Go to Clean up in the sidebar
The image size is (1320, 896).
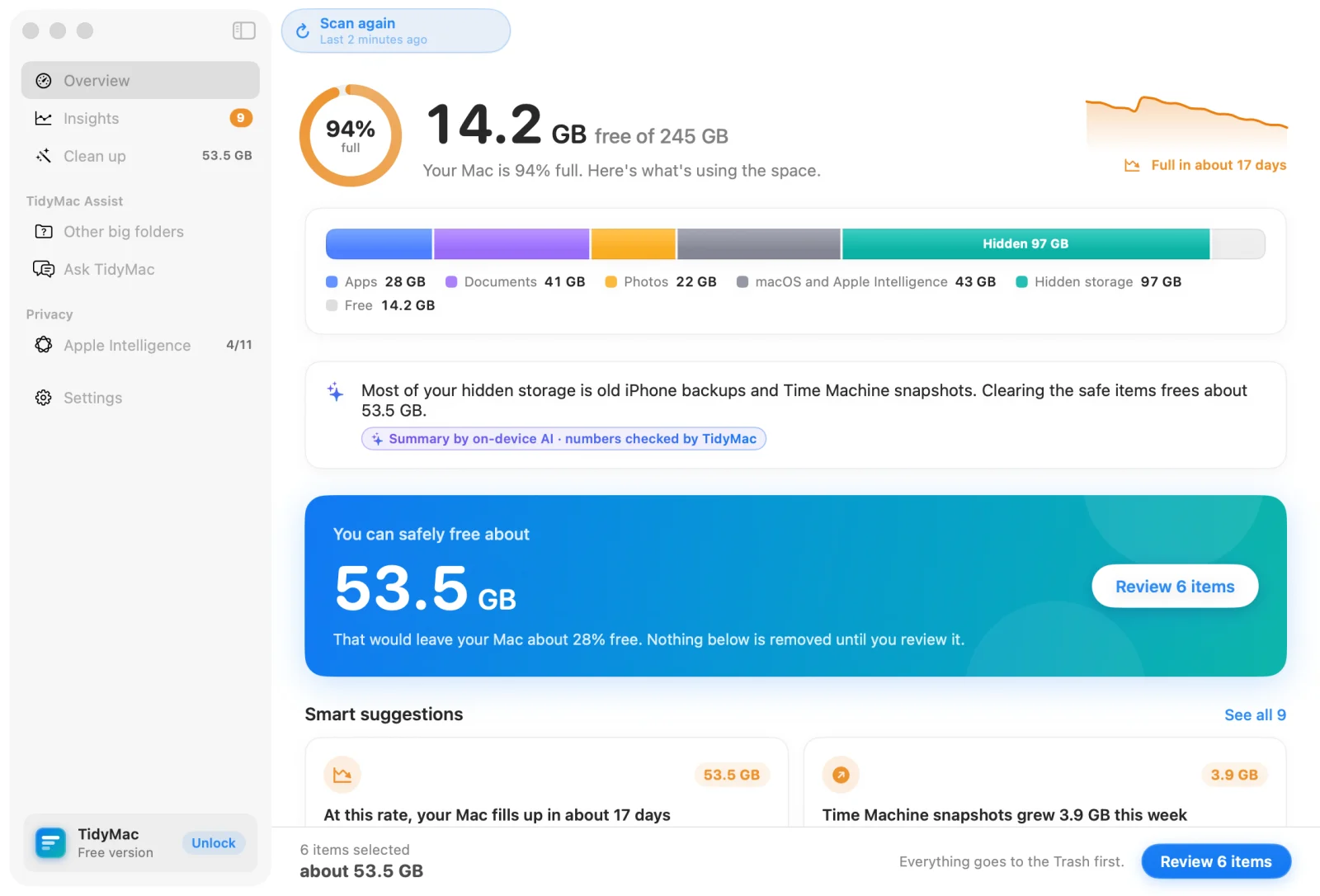(140, 156)
